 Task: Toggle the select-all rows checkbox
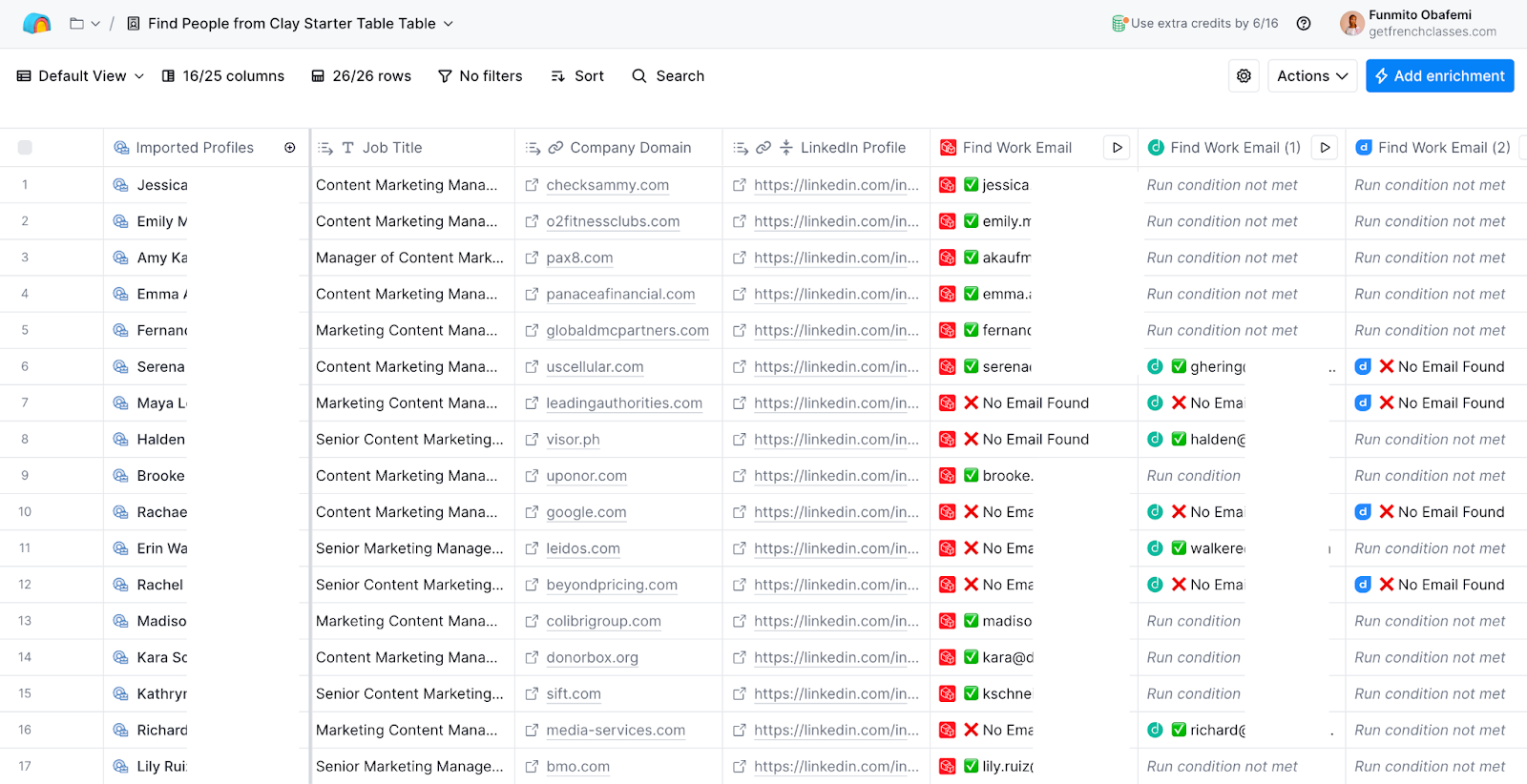25,148
